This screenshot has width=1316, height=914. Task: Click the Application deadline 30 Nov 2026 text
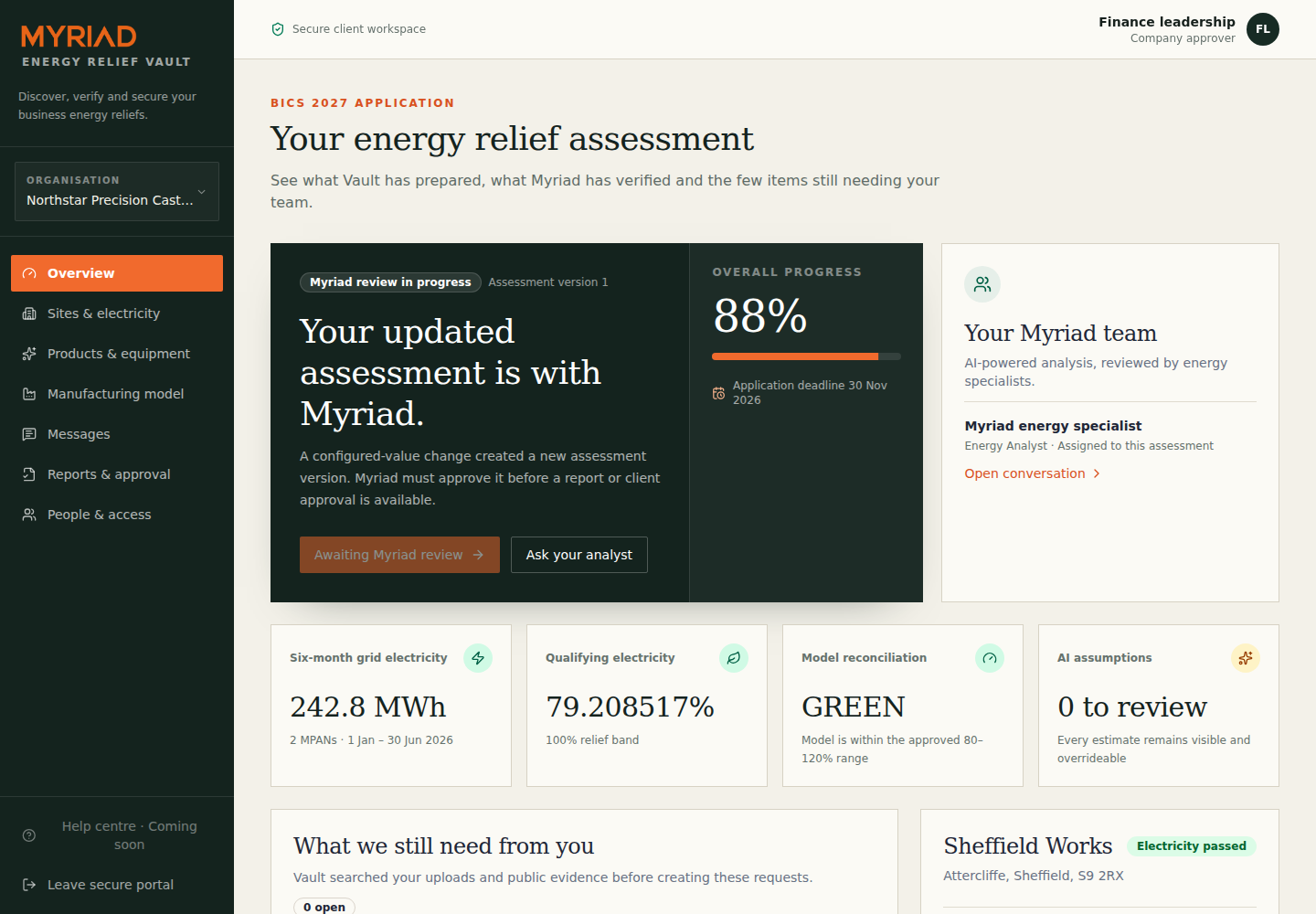[810, 393]
